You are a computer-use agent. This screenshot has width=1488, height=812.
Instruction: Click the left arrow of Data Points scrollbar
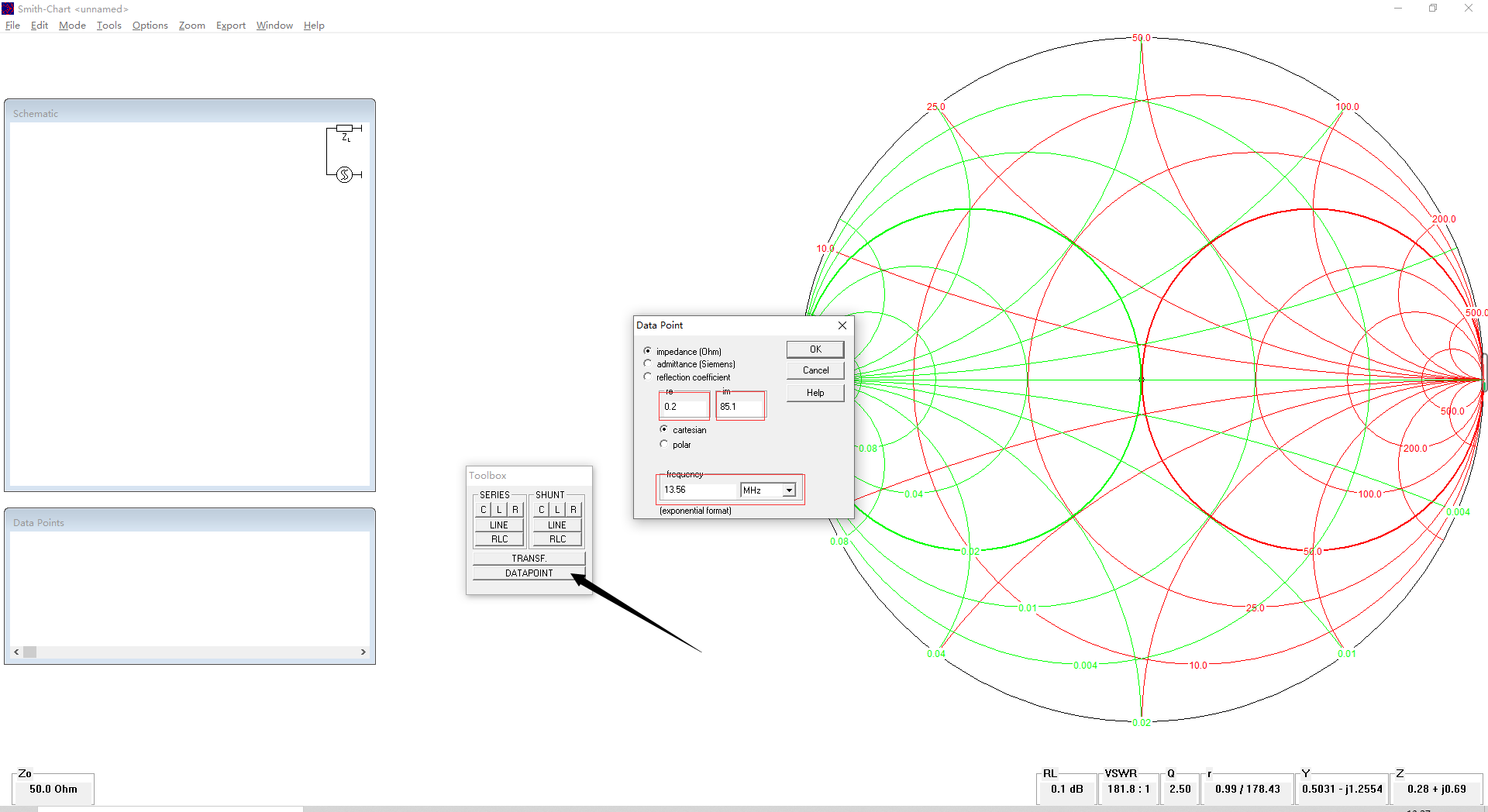click(16, 652)
